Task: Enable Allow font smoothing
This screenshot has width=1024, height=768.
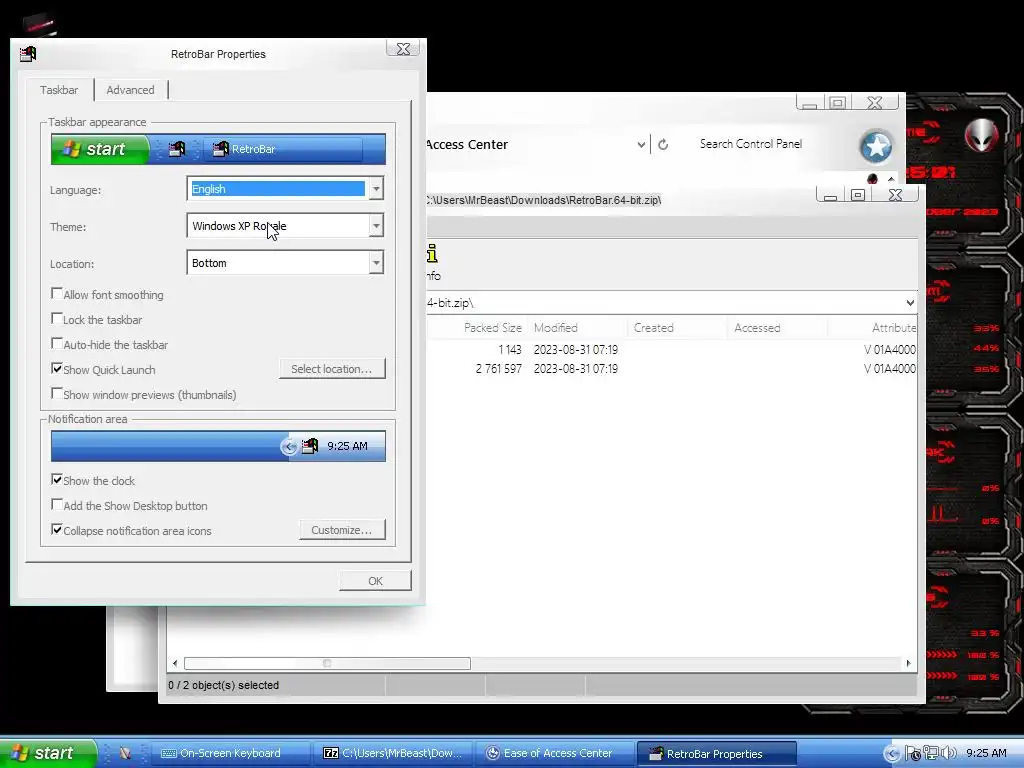Action: tap(57, 294)
